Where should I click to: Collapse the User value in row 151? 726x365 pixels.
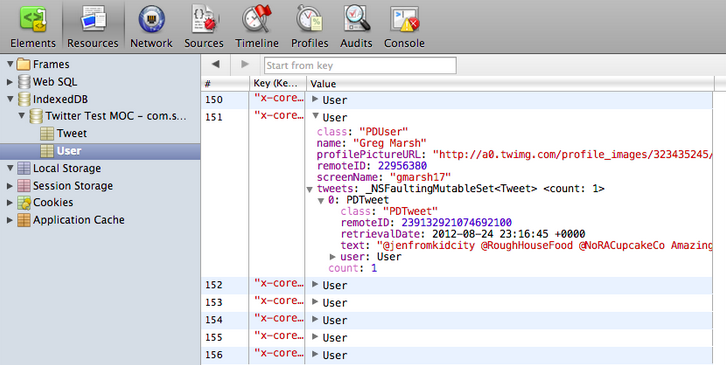tap(315, 117)
